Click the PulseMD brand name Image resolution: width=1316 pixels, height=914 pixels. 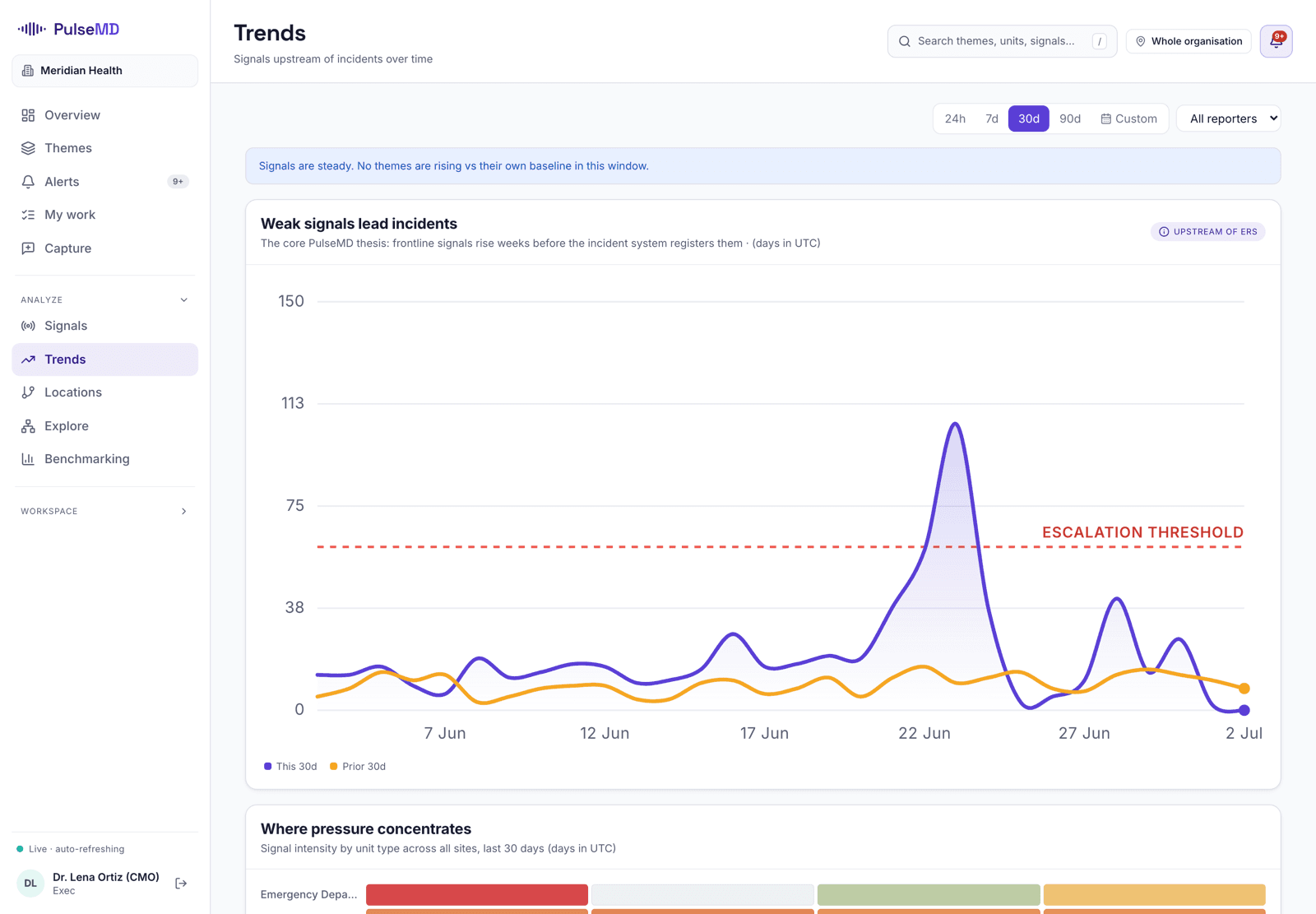click(86, 29)
